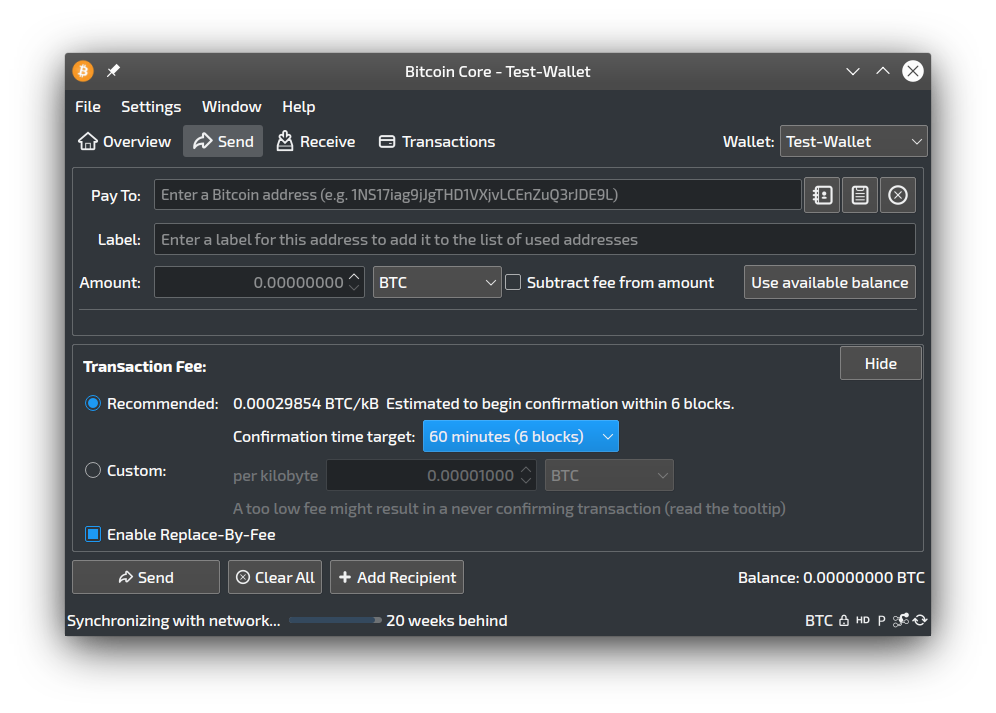The image size is (996, 713).
Task: Increase Amount with the up stepper arrow
Action: coord(354,276)
